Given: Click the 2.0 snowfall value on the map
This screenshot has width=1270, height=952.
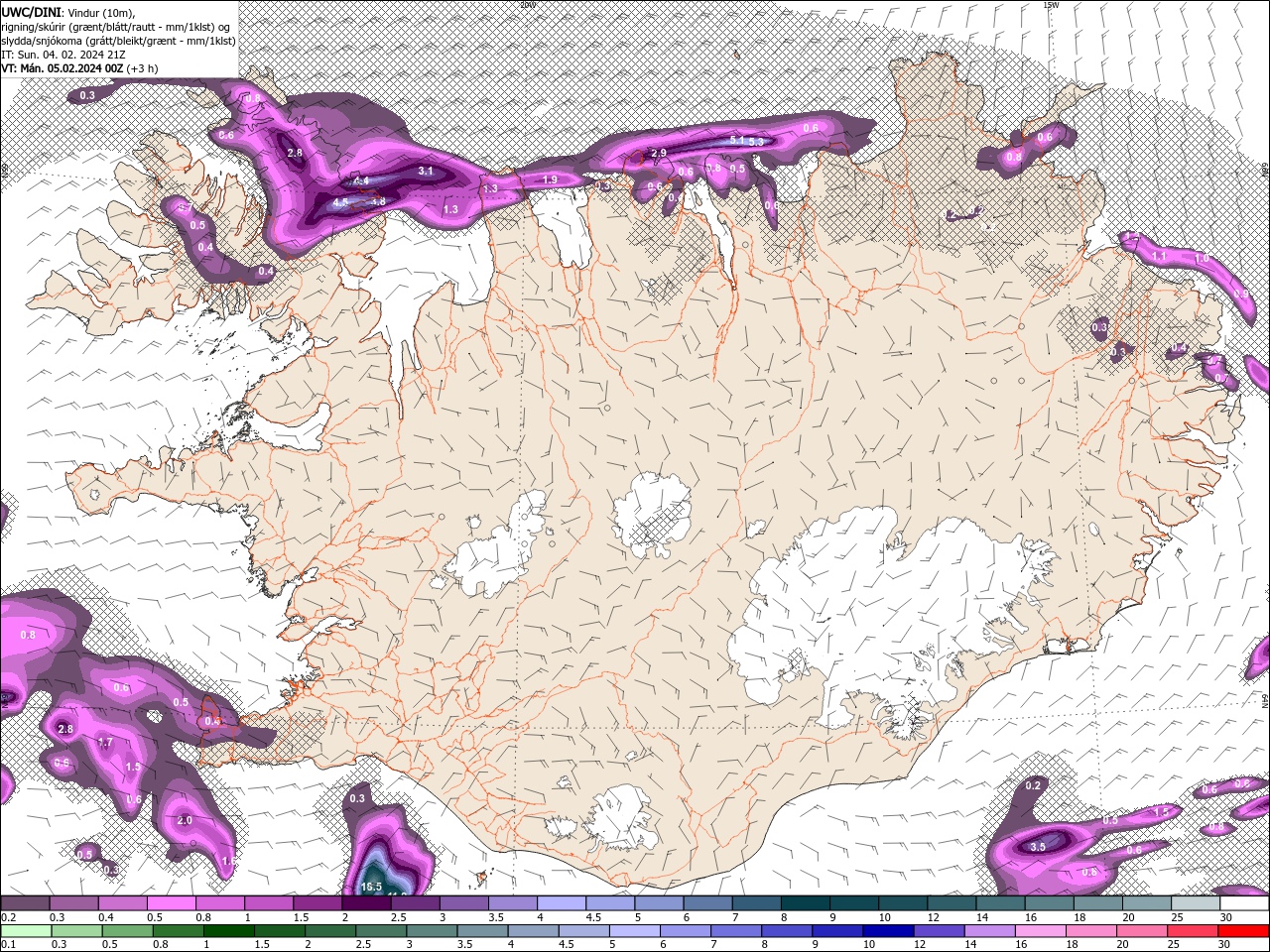Looking at the screenshot, I should (185, 820).
